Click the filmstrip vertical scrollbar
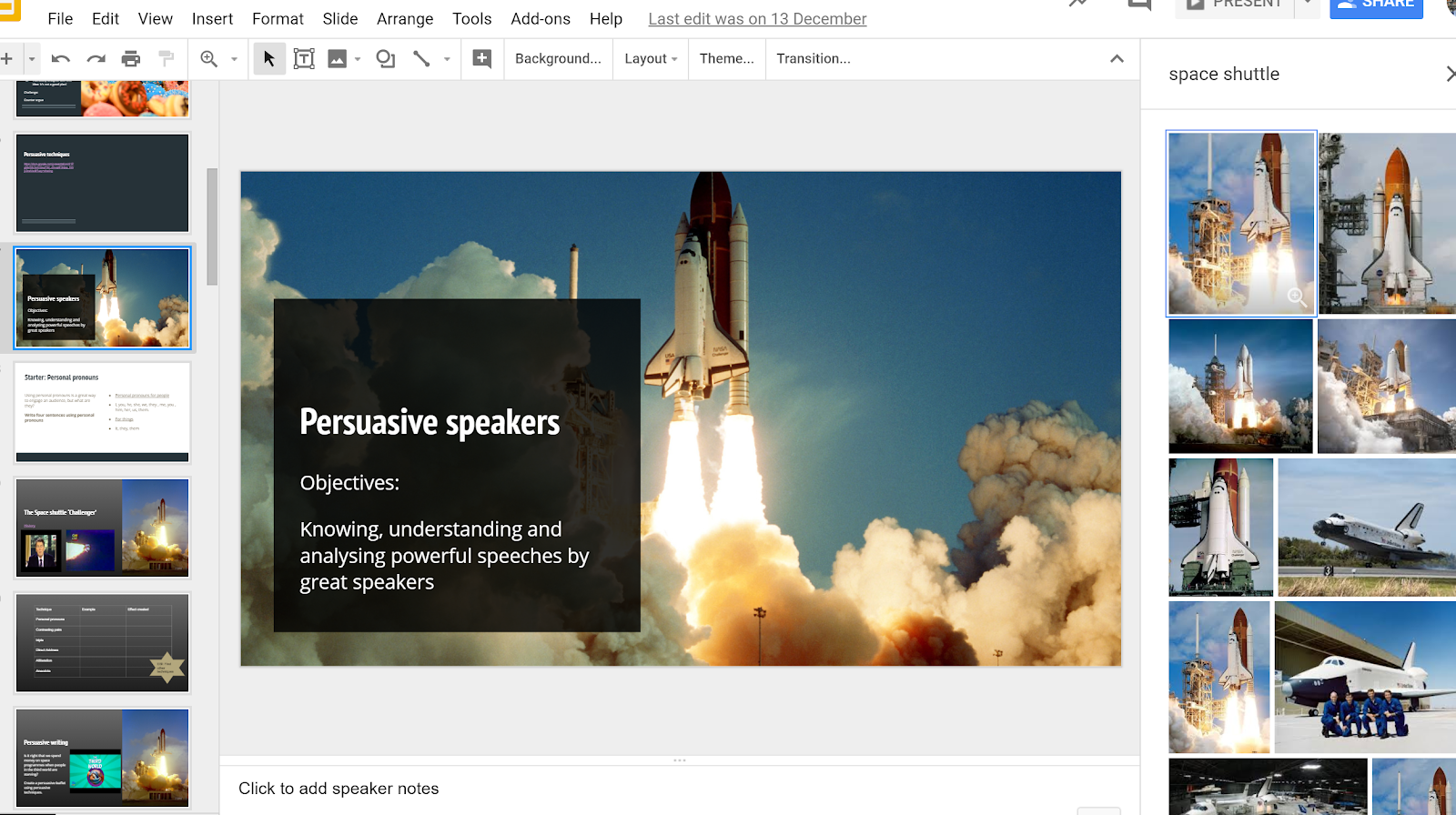Image resolution: width=1456 pixels, height=815 pixels. 212,226
